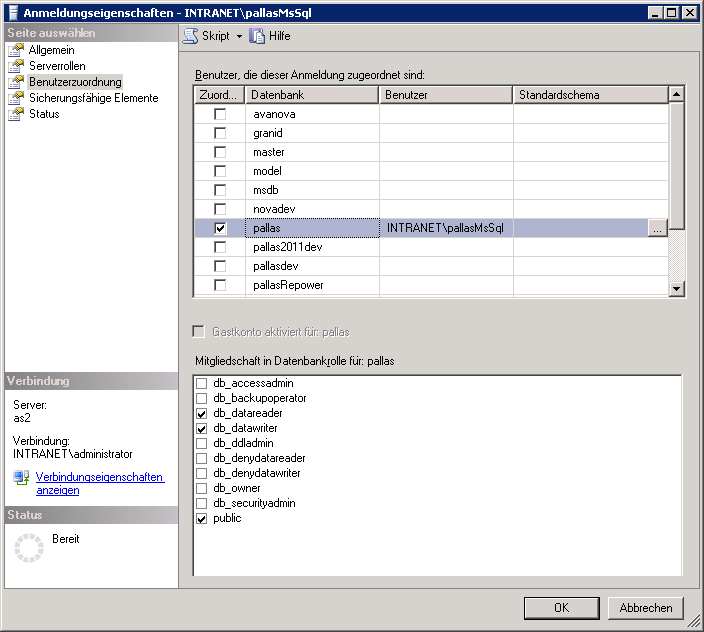Check the db_ddladmin role
704x632 pixels.
click(x=202, y=443)
